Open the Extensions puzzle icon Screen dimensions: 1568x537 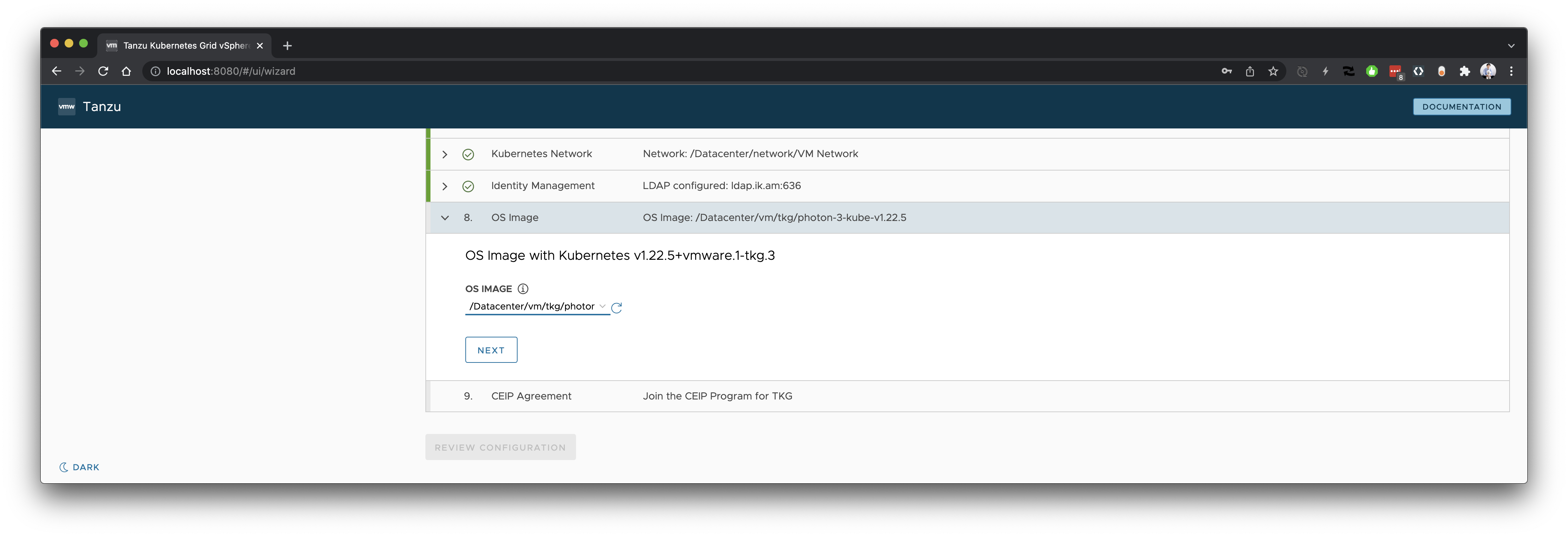[x=1465, y=71]
